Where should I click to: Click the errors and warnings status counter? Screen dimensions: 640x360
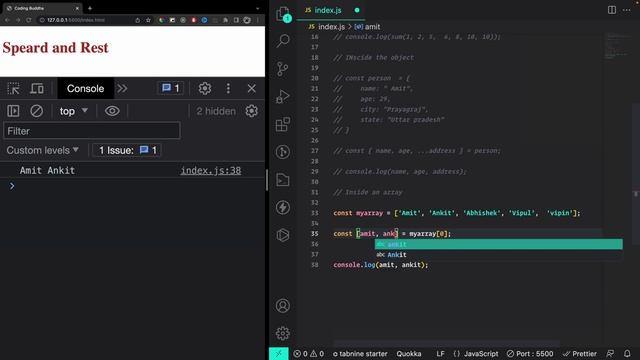(x=309, y=353)
